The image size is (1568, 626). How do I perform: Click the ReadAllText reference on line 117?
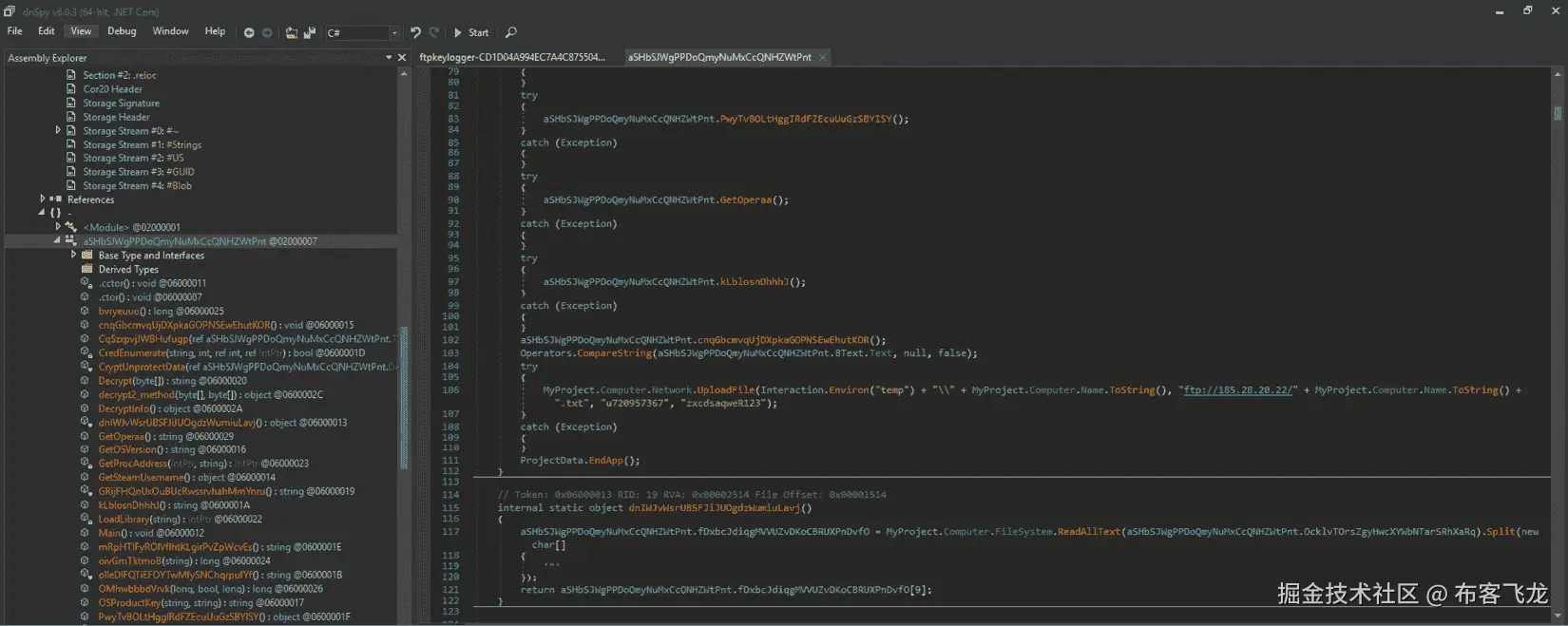pos(1089,531)
